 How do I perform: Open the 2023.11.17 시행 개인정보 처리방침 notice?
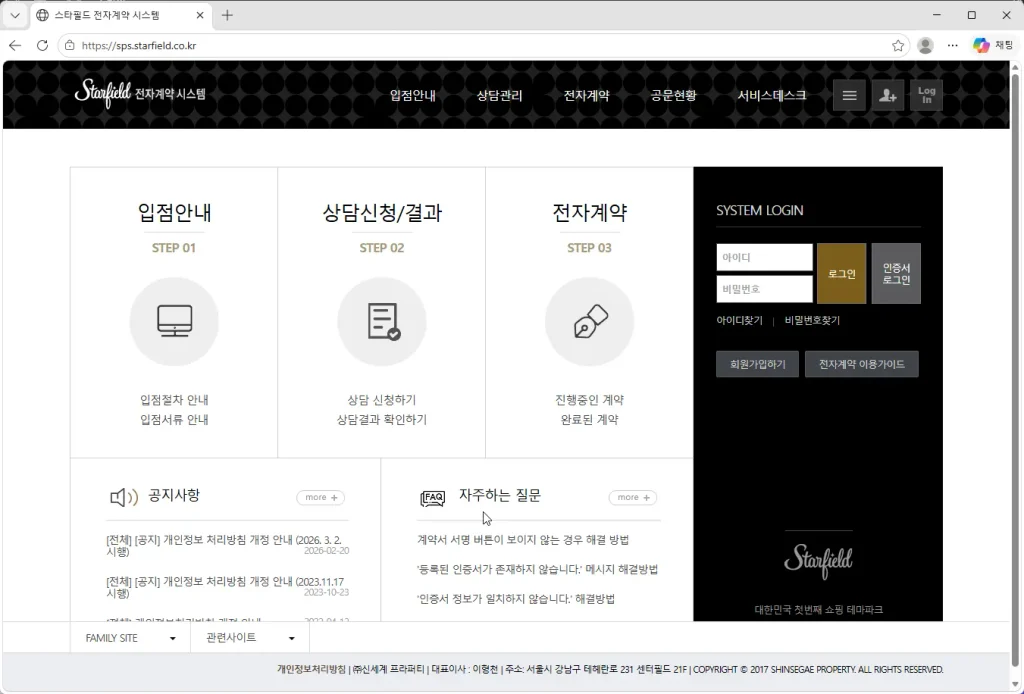(x=225, y=587)
